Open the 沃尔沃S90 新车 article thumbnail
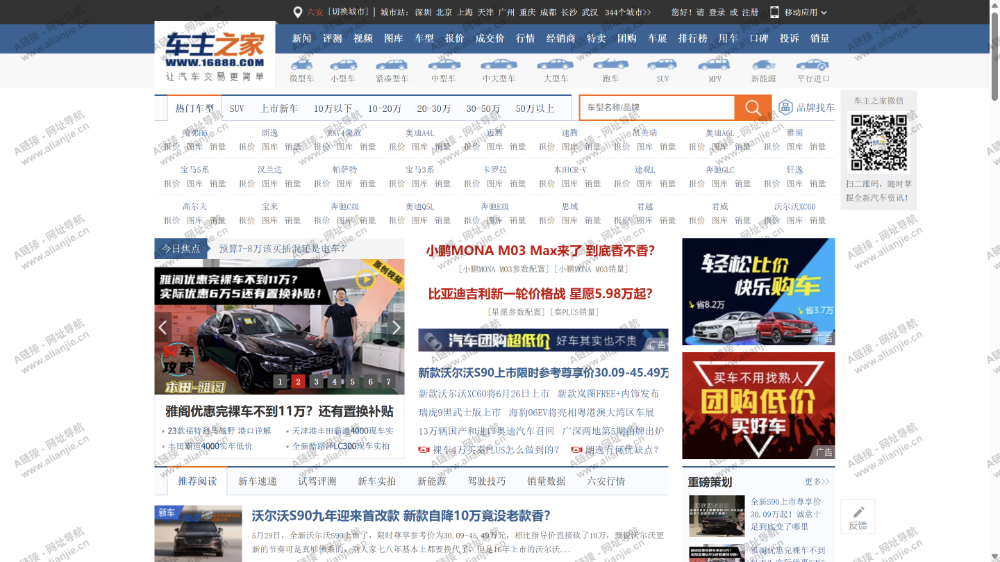This screenshot has height=562, width=1000. point(198,534)
